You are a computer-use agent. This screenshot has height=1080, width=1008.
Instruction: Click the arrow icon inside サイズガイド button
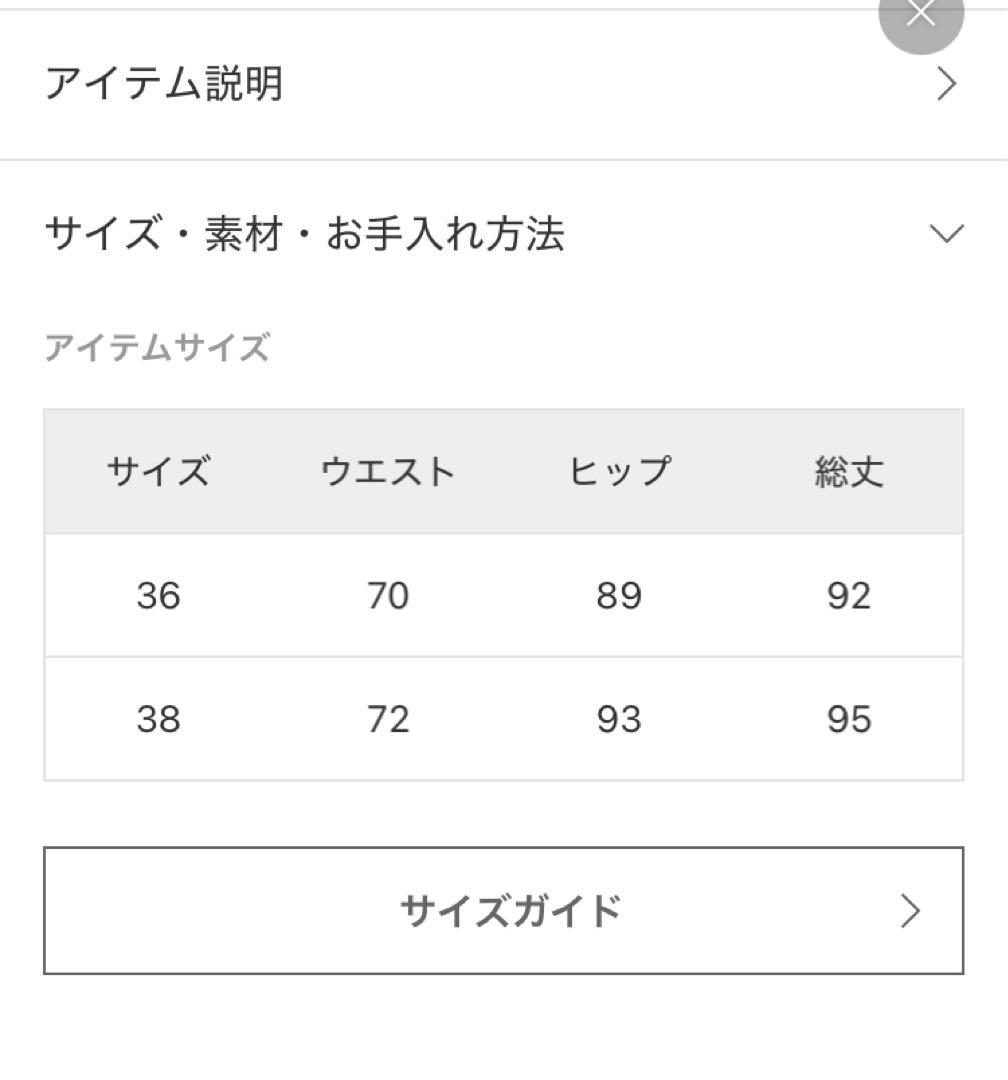(910, 911)
